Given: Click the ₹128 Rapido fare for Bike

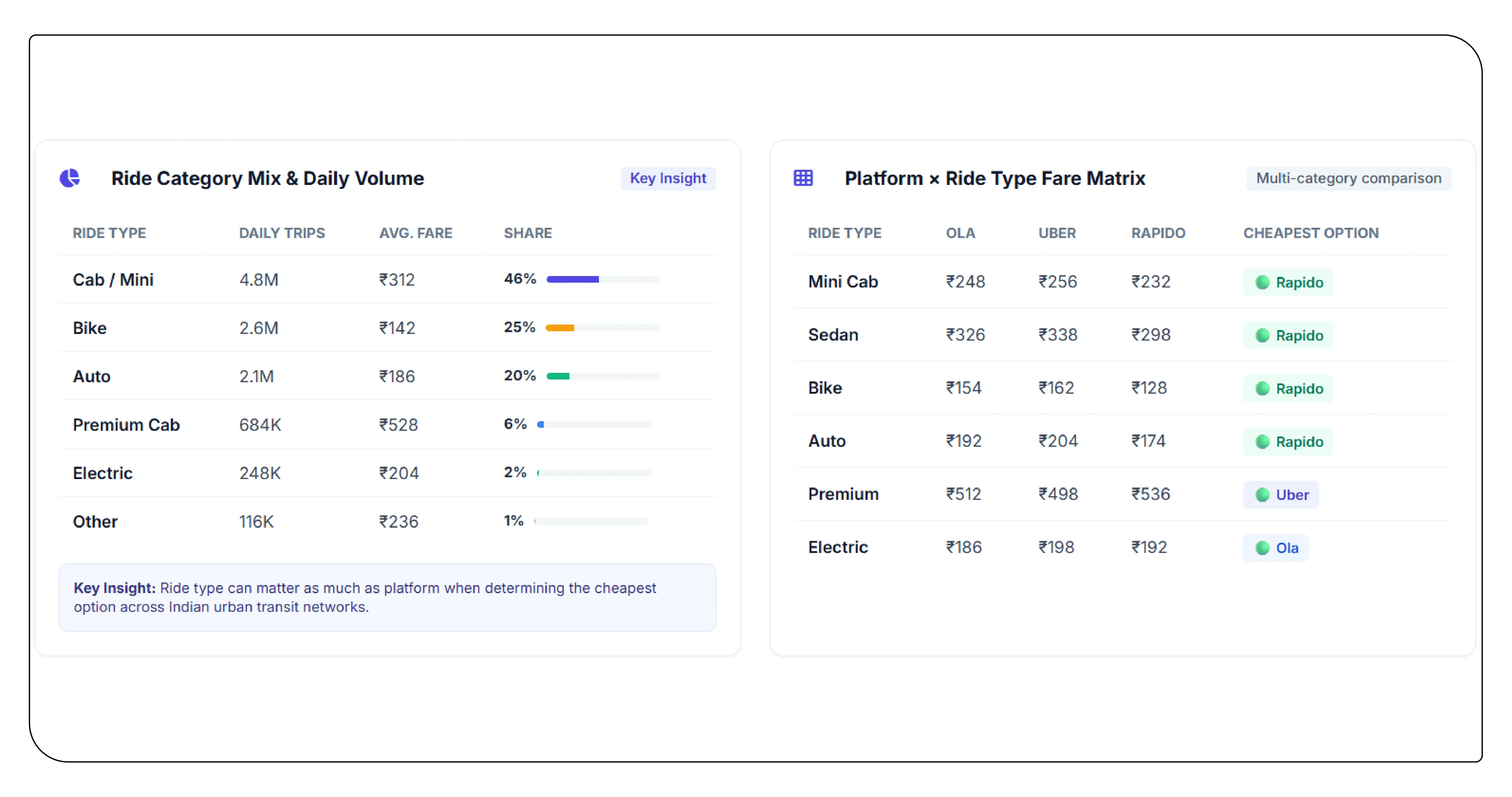Looking at the screenshot, I should click(x=1149, y=388).
